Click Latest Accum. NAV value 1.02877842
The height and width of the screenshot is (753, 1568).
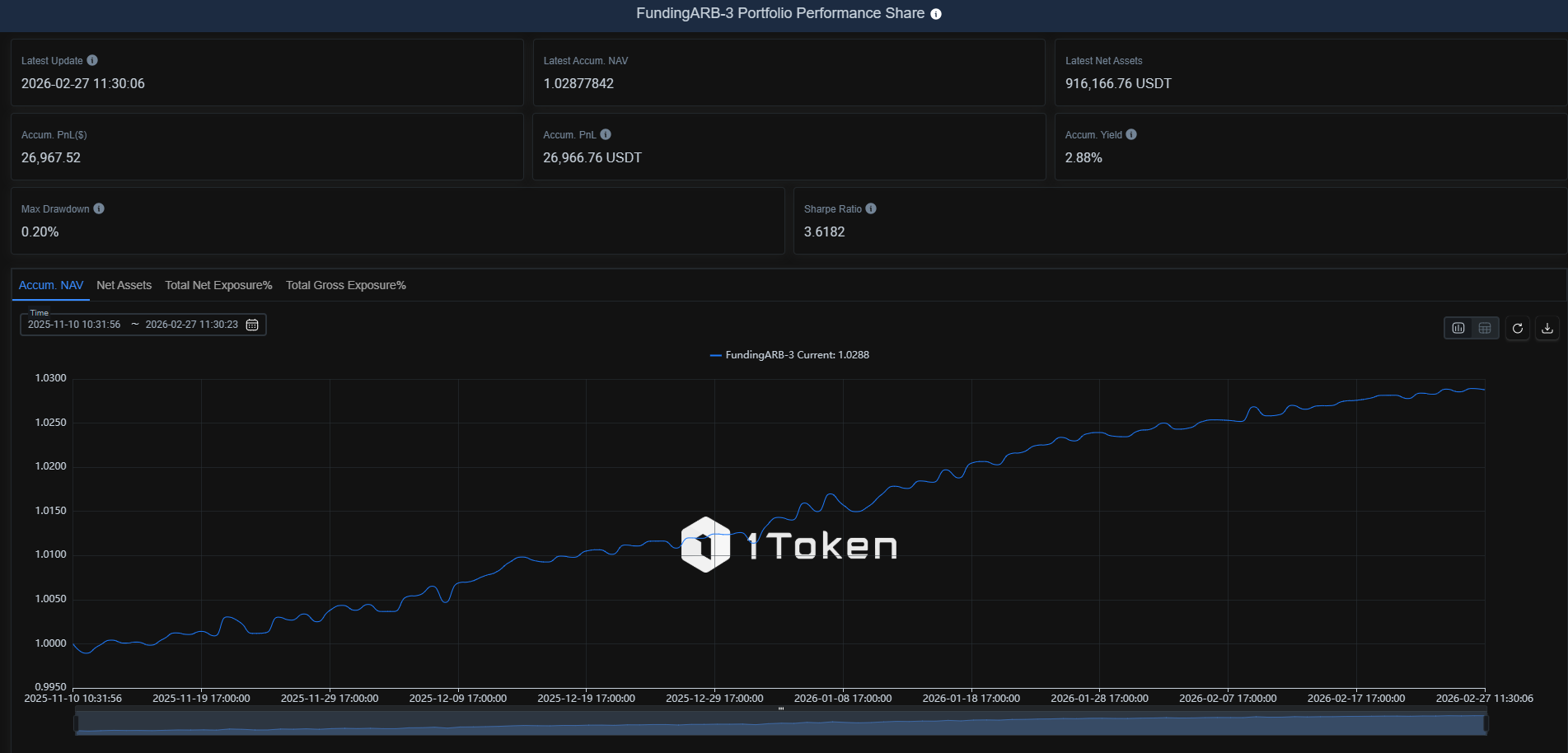tap(578, 83)
